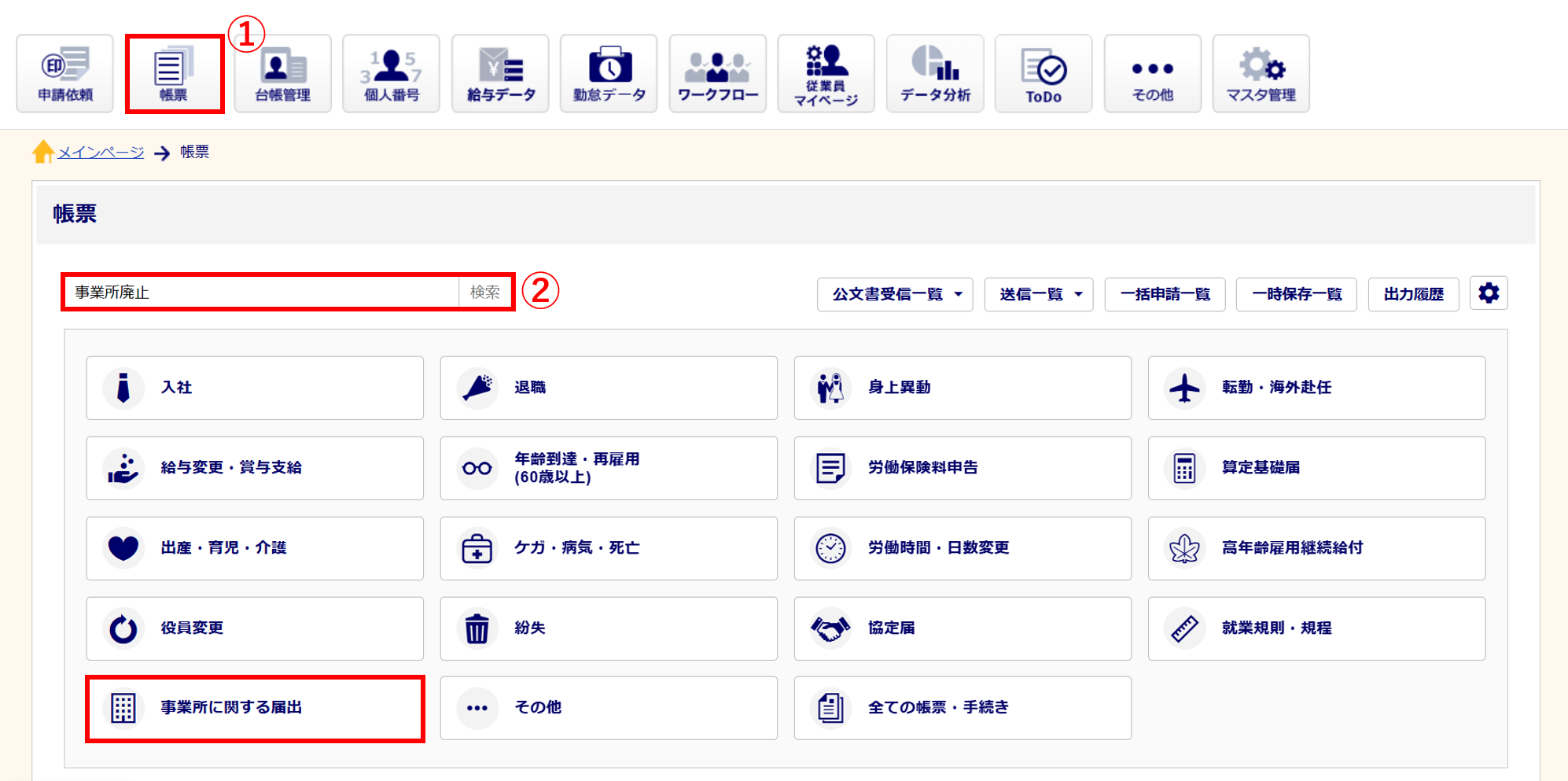This screenshot has width=1568, height=781.
Task: Open 一時保存一覧
Action: pos(1296,294)
